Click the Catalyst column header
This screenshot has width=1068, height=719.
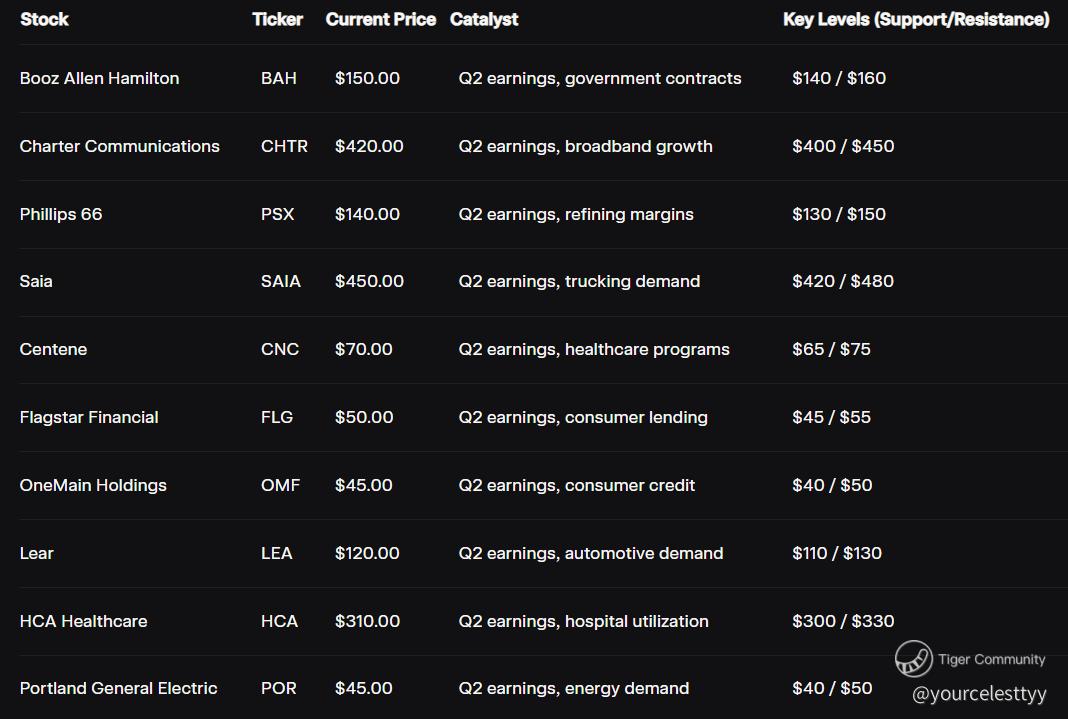pos(484,19)
